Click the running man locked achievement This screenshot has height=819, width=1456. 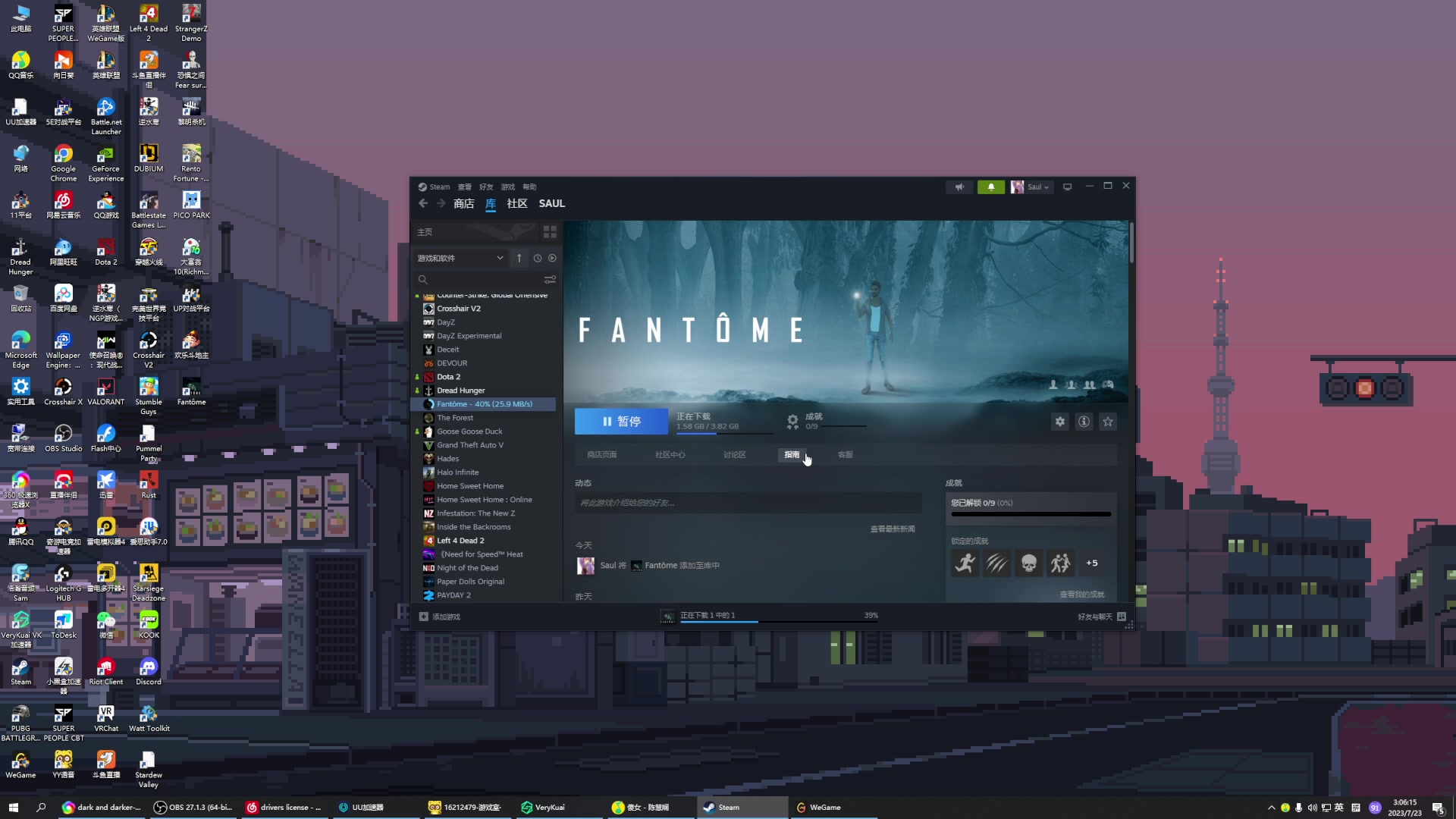965,563
